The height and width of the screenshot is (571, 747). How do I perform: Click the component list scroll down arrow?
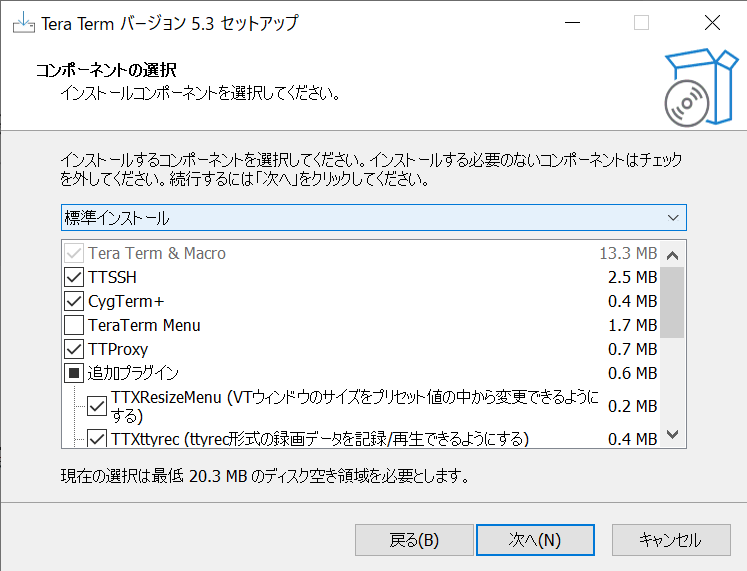tap(672, 434)
